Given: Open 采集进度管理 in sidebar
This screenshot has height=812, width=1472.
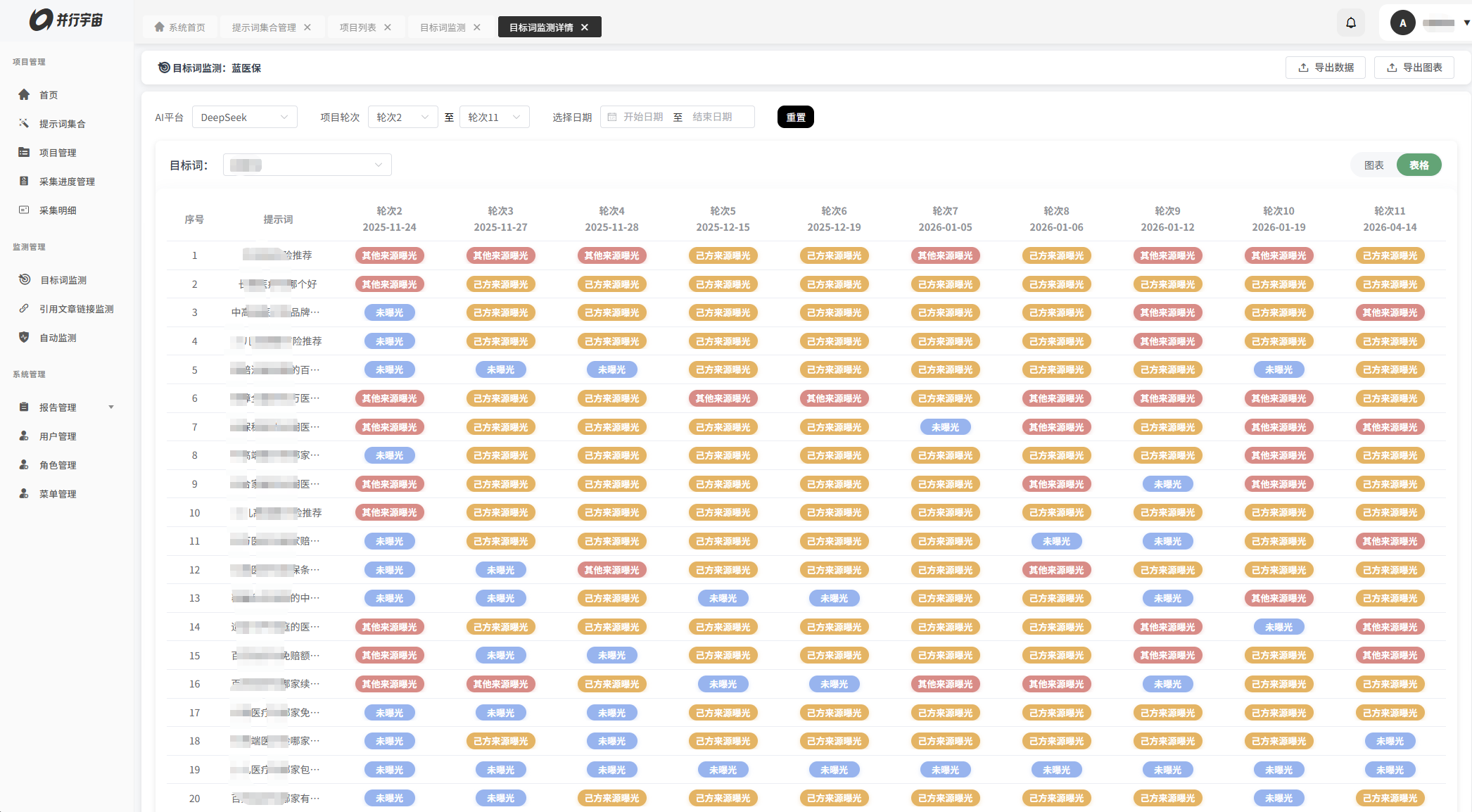Looking at the screenshot, I should pos(67,182).
